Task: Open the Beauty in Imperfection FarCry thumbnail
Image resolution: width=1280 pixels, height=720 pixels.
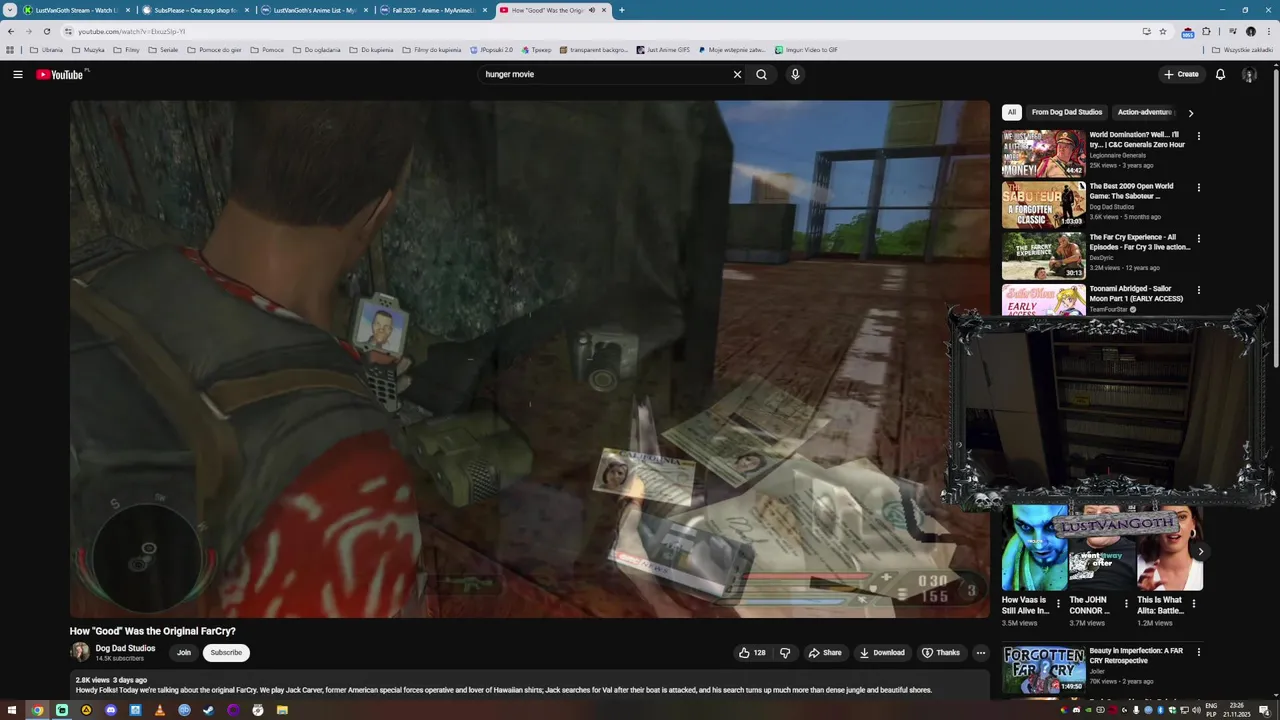Action: [1043, 670]
